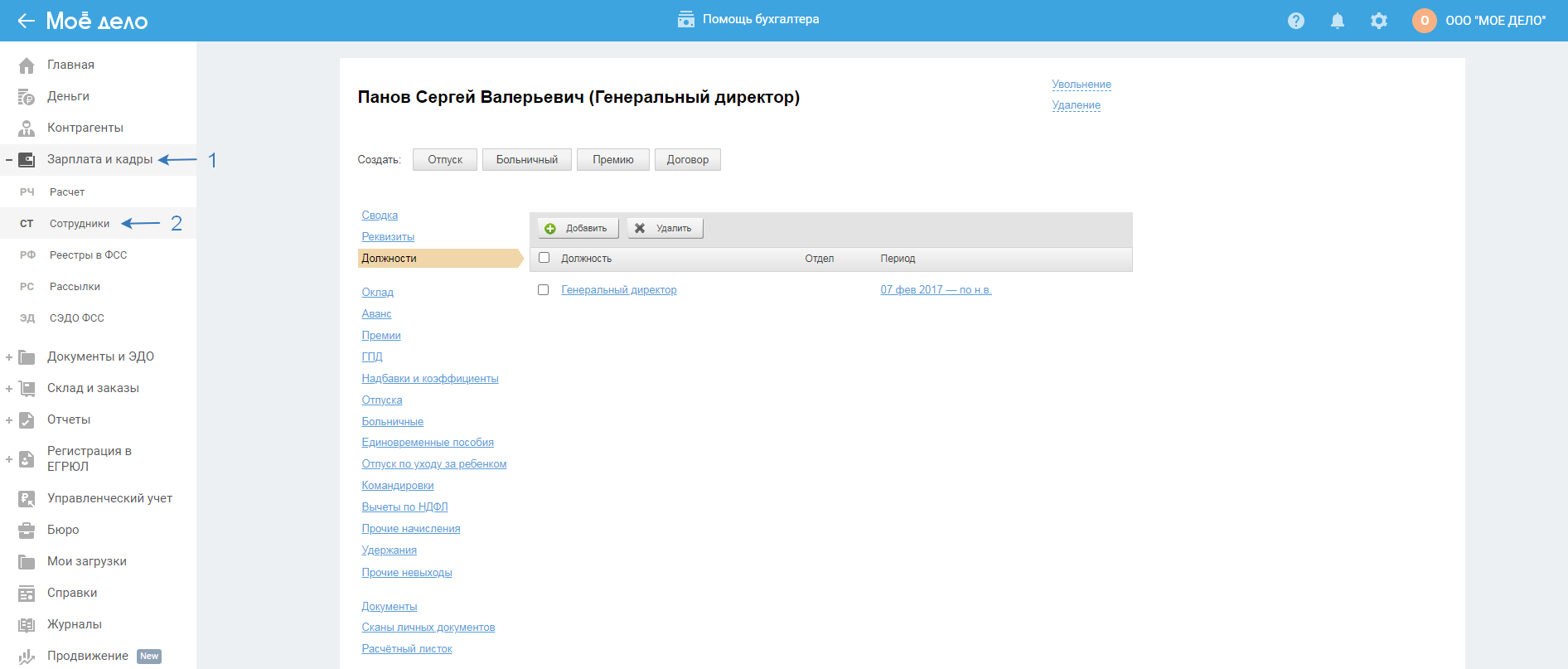Click the Мои загрузки folder icon
Viewport: 1568px width, 669px height.
[x=27, y=562]
